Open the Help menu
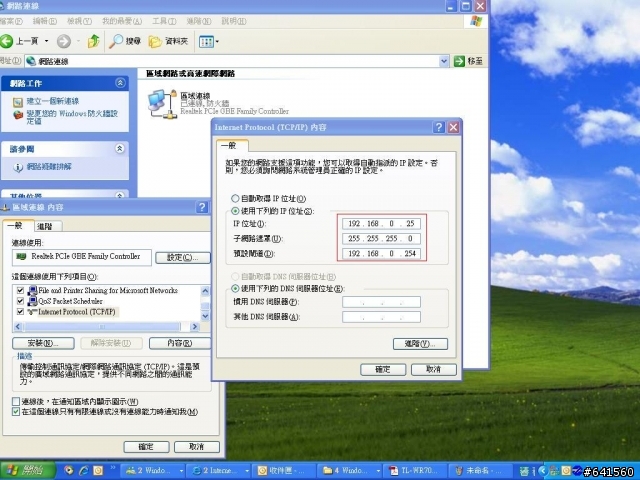Screen dimensions: 640x480 click(233, 21)
